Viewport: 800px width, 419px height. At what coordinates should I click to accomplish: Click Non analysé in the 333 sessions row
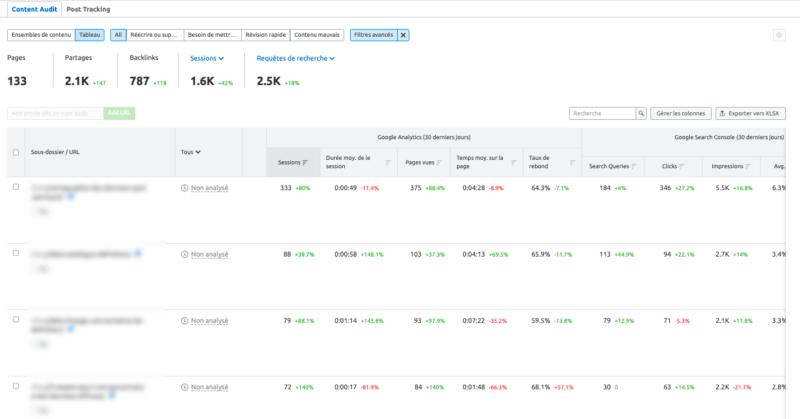pos(210,188)
